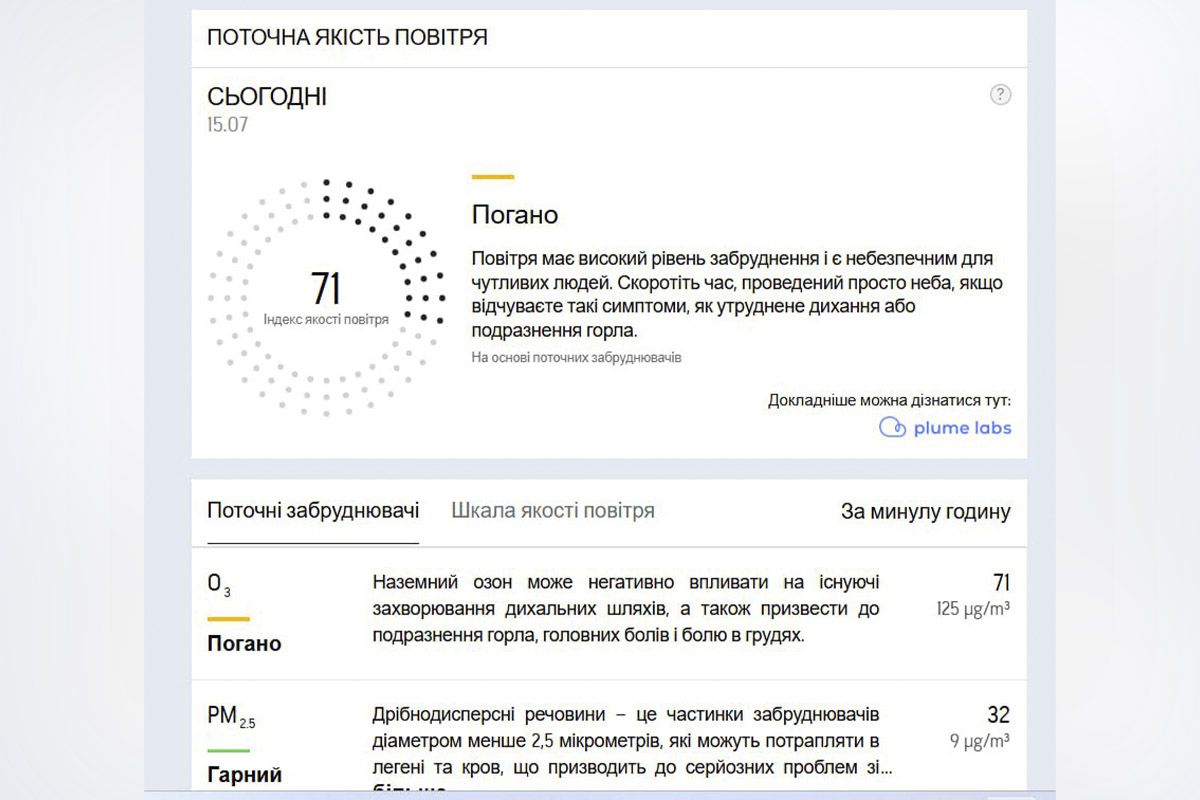Click the Plume Labs cloud logo icon
Image resolution: width=1200 pixels, height=800 pixels.
[x=892, y=428]
